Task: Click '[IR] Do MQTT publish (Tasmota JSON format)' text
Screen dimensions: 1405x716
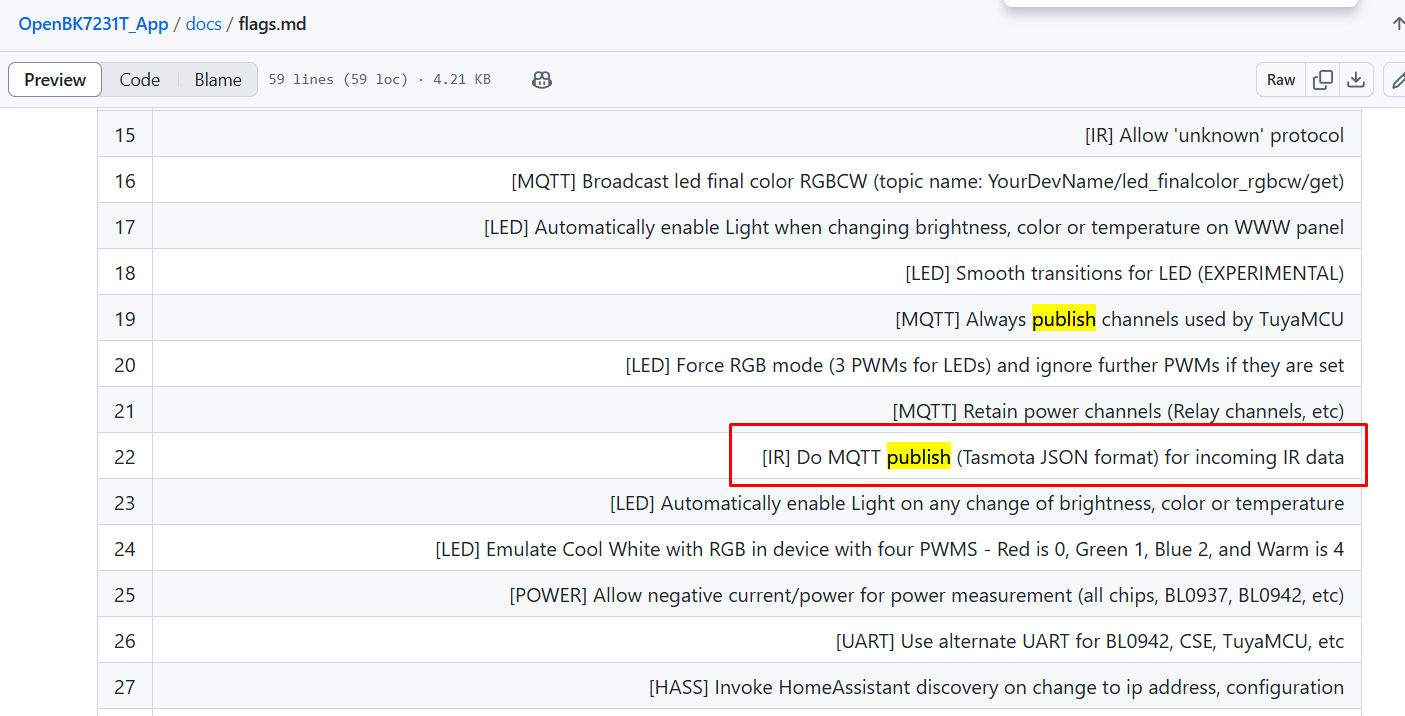Action: click(1053, 457)
